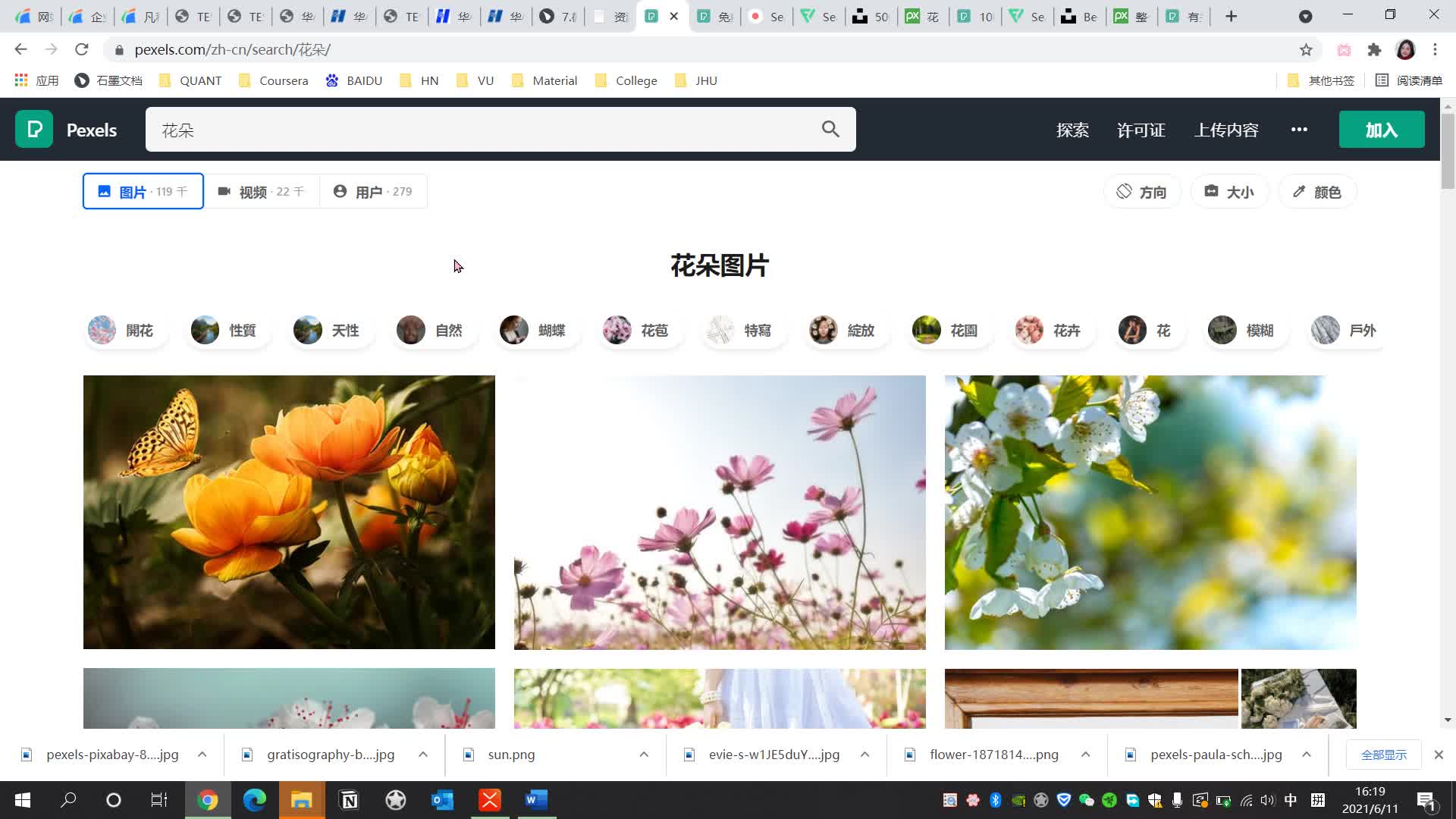Click the Pexels logo icon

34,129
